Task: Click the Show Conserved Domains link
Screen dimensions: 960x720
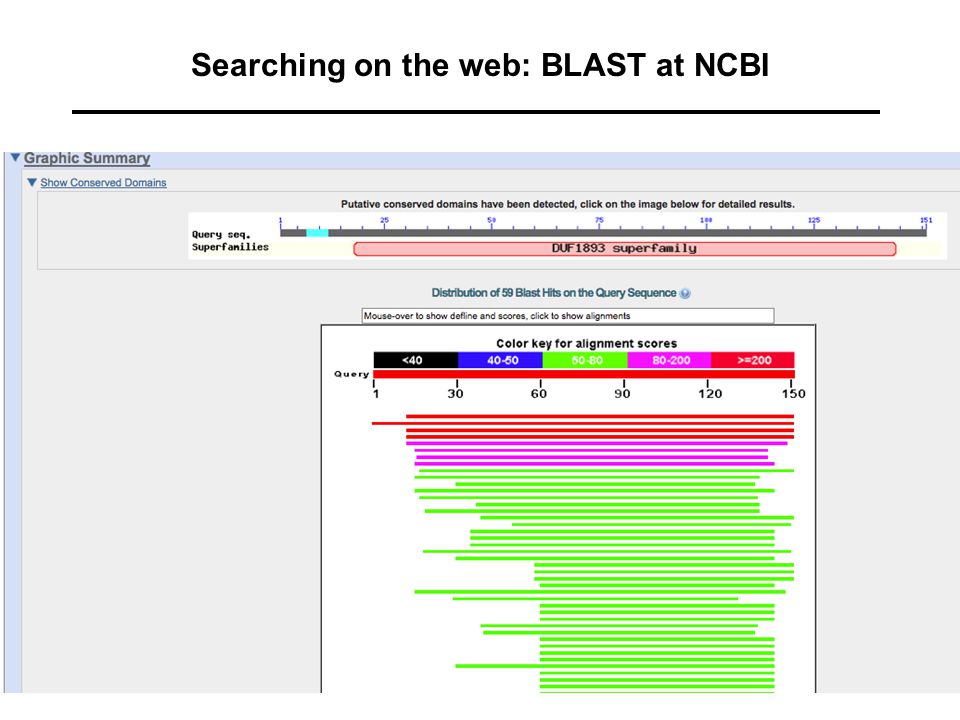Action: tap(103, 182)
